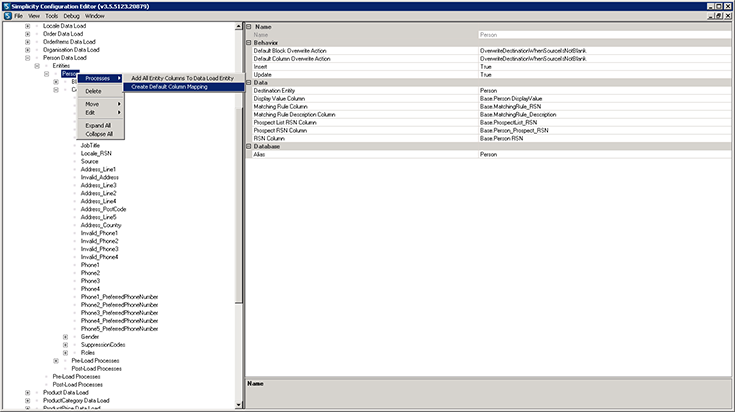The width and height of the screenshot is (735, 412).
Task: Minimize the inner document window
Action: coord(712,16)
